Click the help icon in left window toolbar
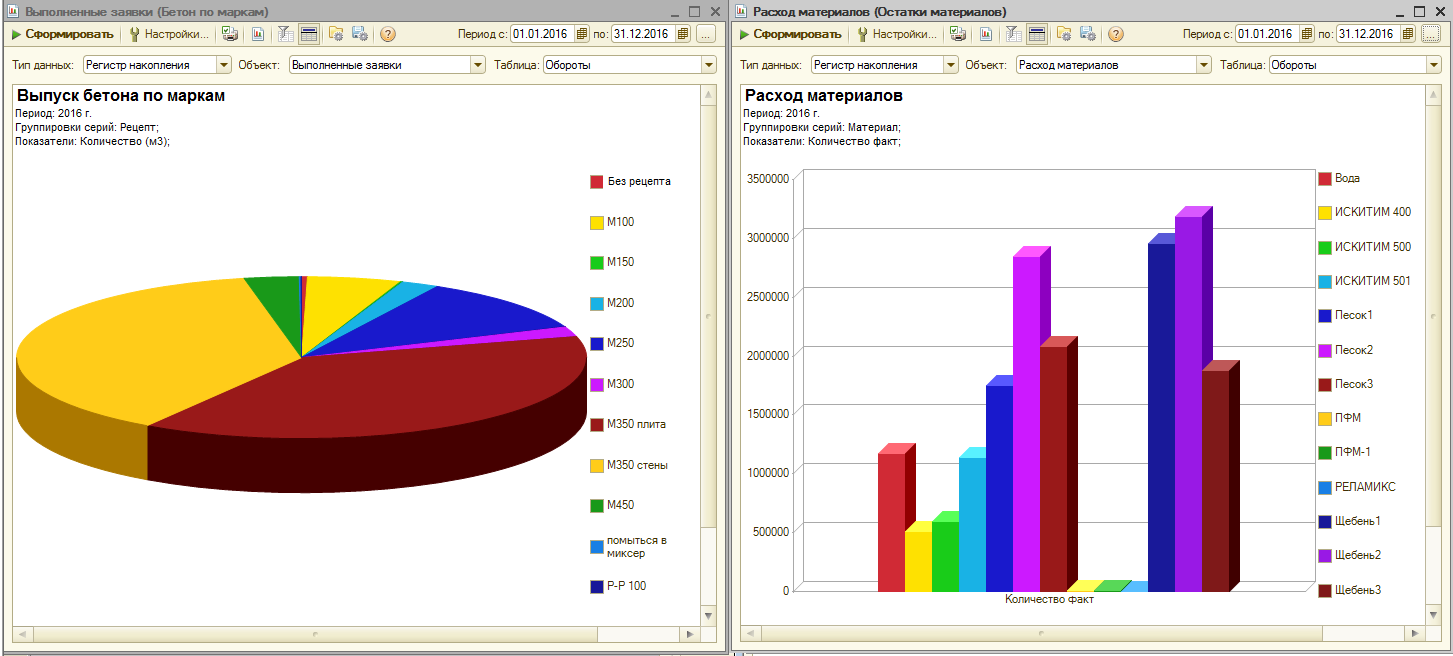The height and width of the screenshot is (656, 1453). 388,34
